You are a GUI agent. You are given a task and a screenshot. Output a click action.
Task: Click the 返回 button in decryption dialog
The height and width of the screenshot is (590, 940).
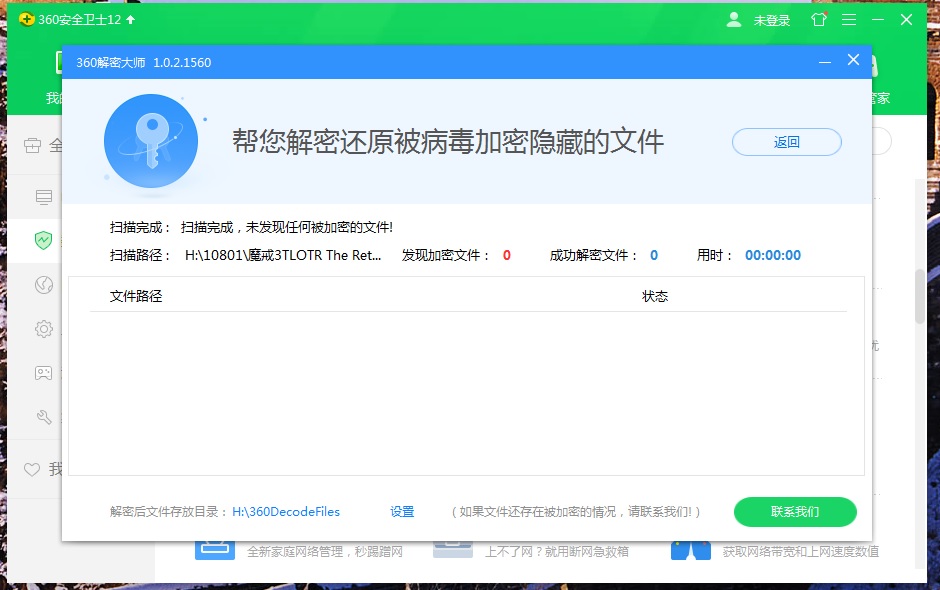(787, 142)
